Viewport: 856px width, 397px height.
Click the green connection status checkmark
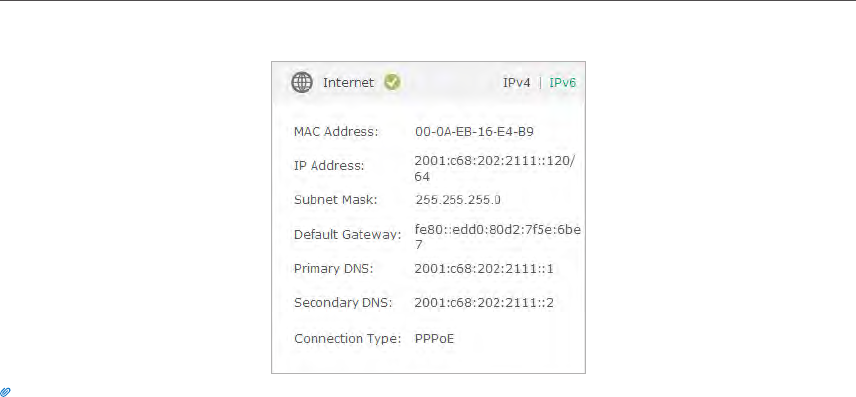tap(392, 82)
